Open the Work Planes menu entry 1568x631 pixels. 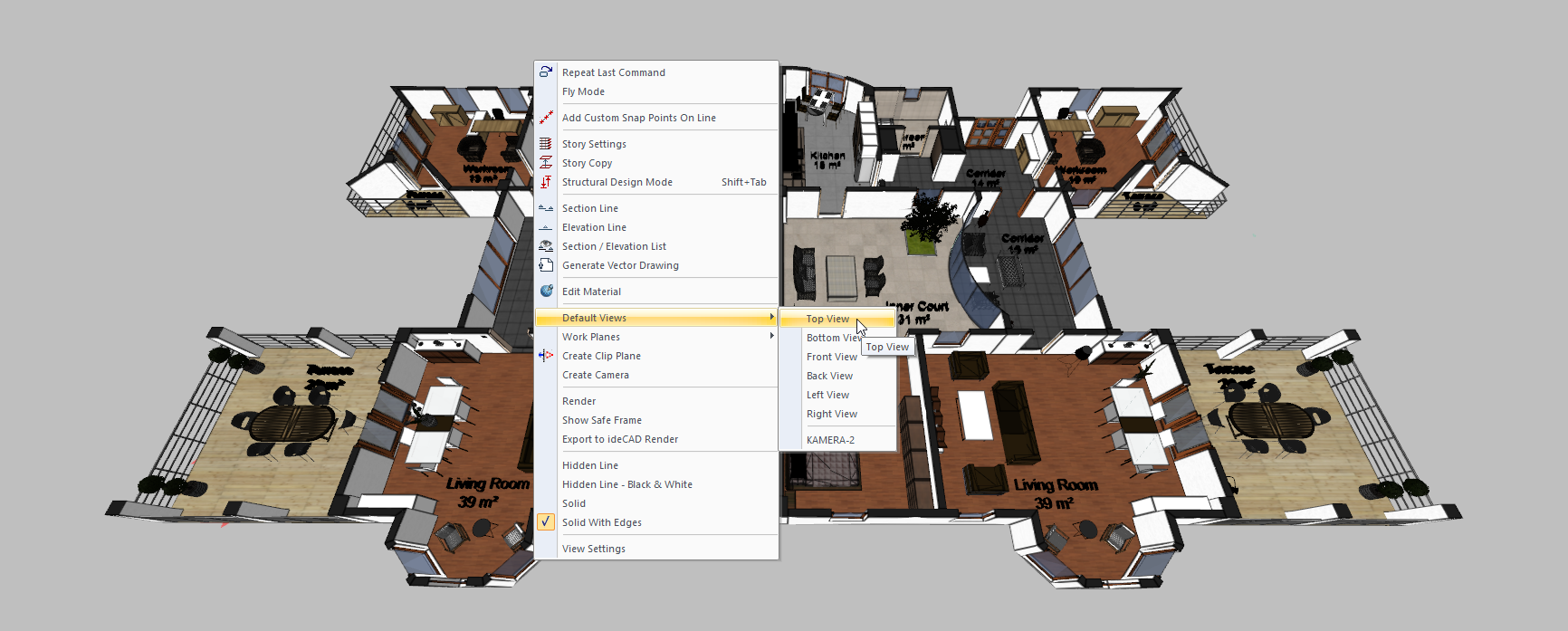[x=656, y=337]
